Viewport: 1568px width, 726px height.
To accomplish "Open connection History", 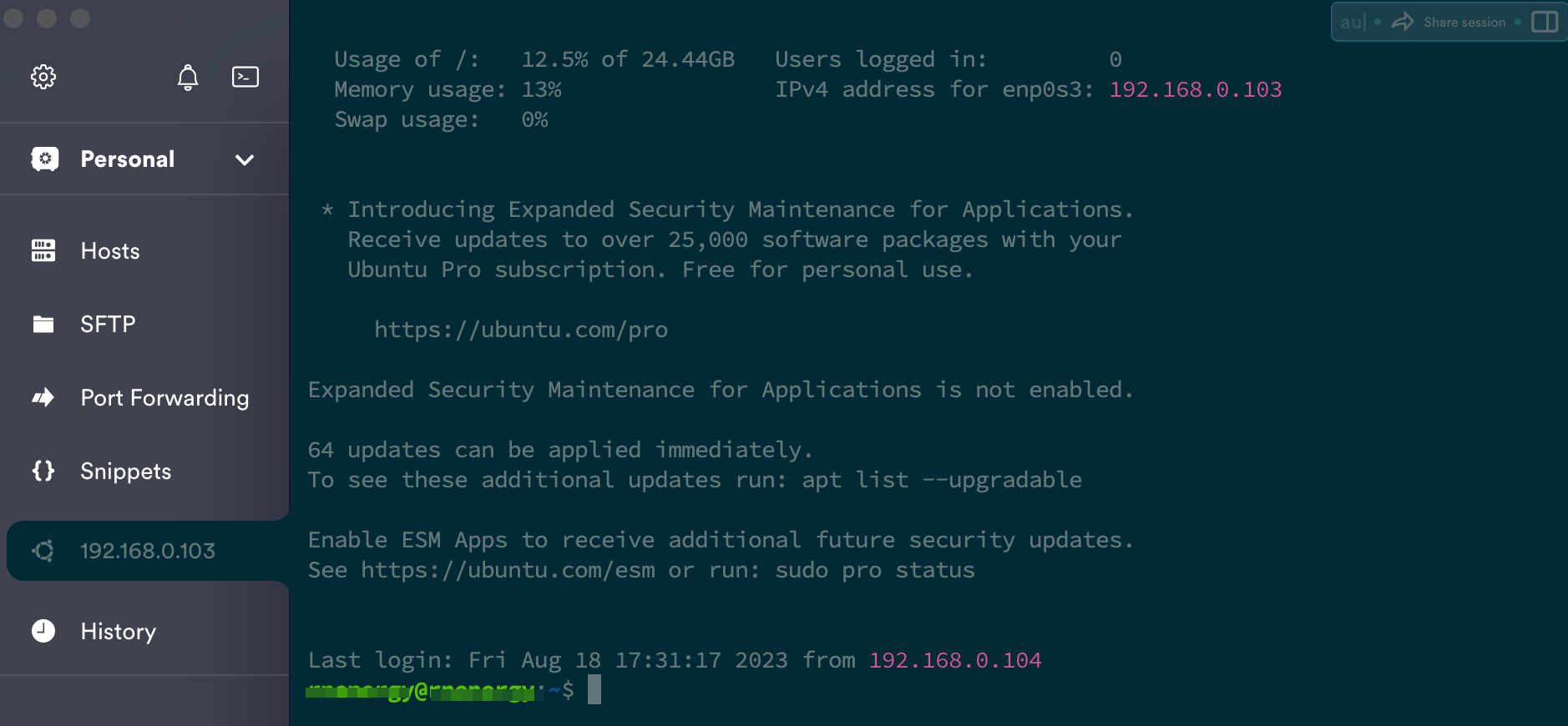I will click(118, 632).
